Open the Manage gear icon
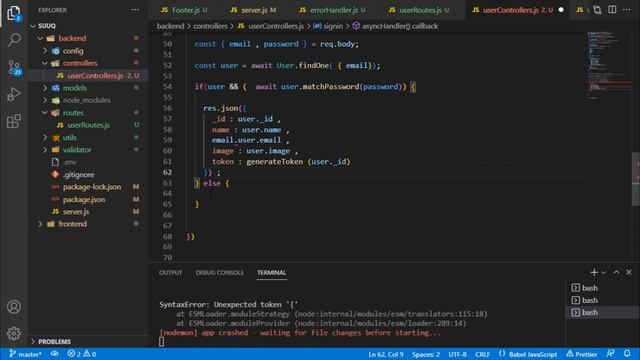This screenshot has height=360, width=640. pos(14,333)
